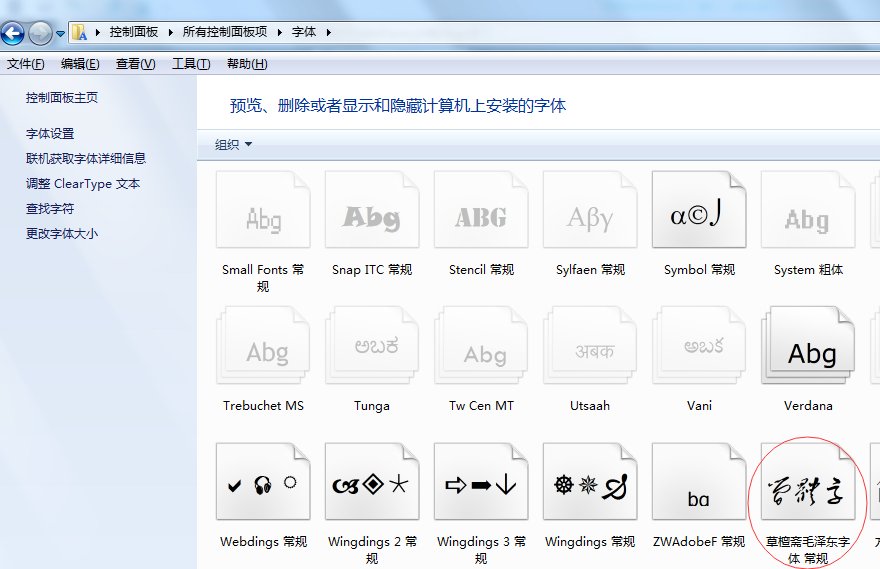Select the Snap ITC font icon

click(x=372, y=210)
